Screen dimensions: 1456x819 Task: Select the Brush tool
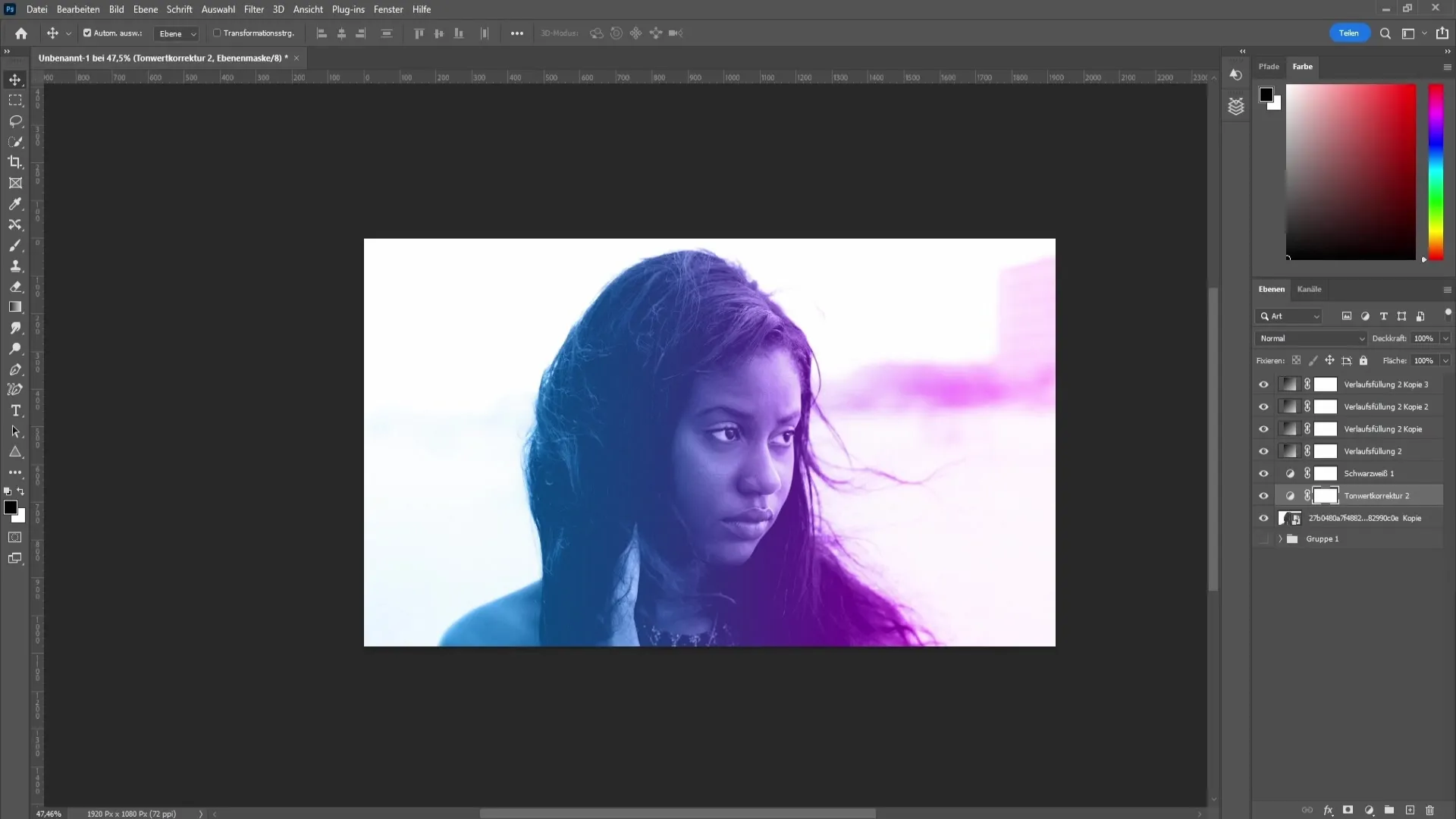15,246
